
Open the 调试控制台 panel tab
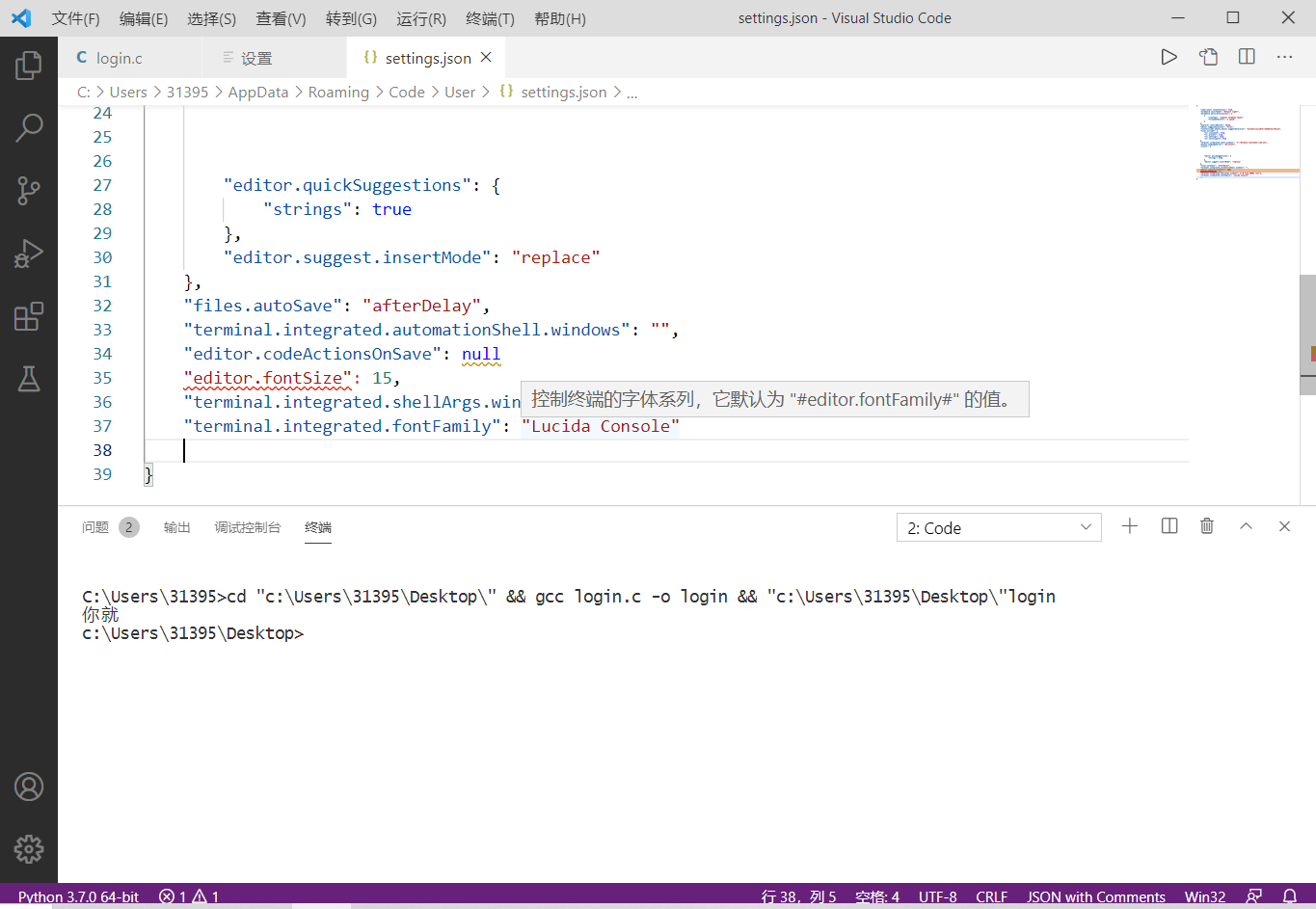(247, 527)
